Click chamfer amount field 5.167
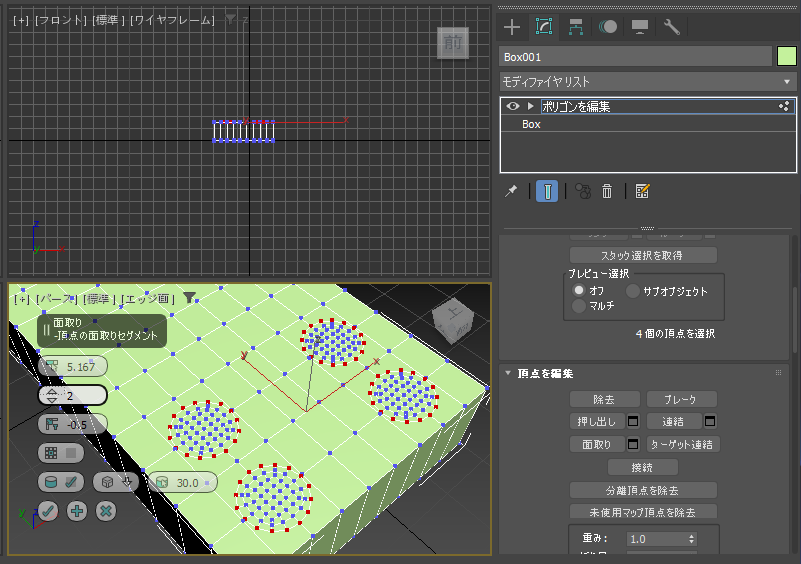Screen dimensions: 801x564 tap(73, 366)
